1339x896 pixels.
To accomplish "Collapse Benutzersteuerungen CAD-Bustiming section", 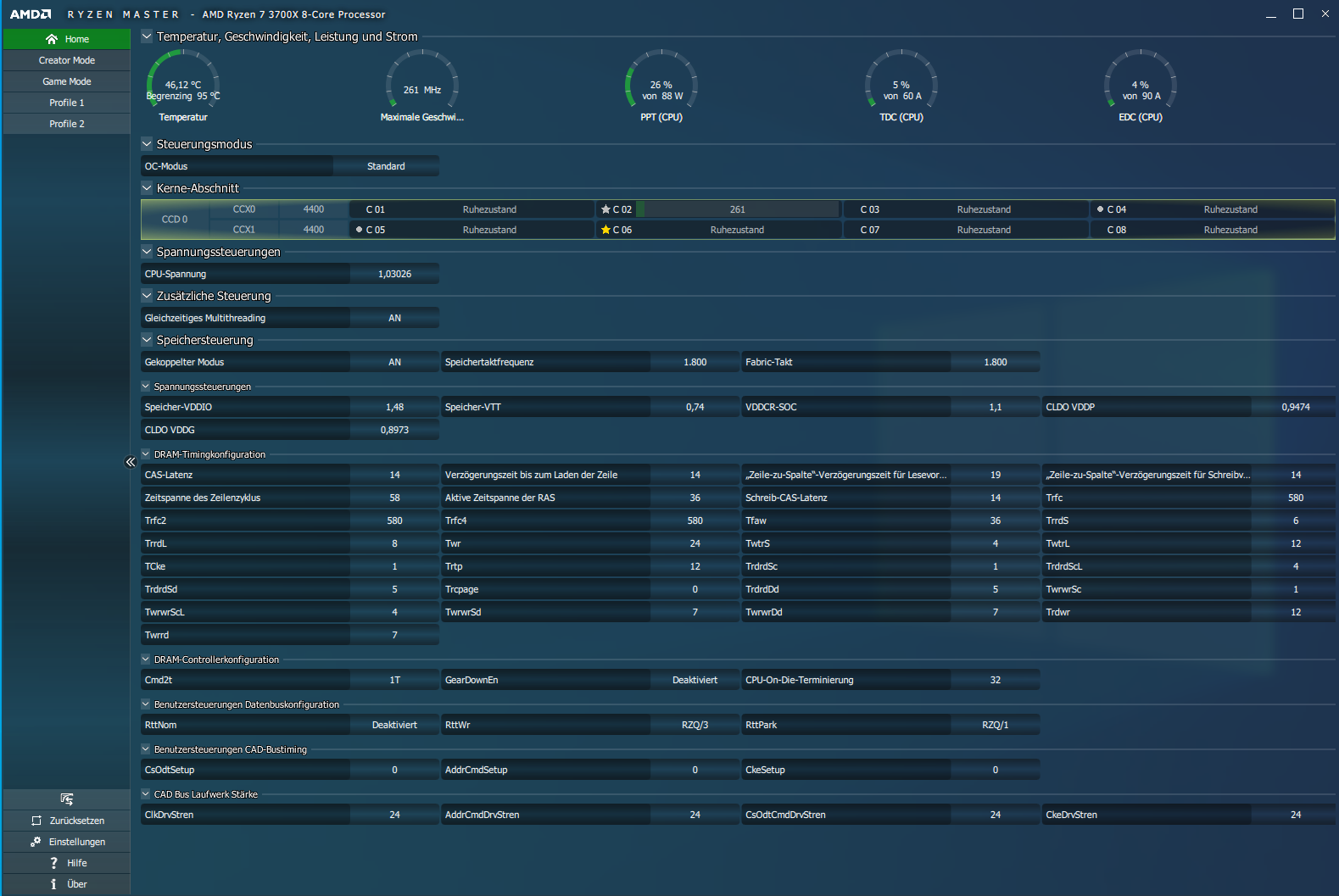I will pos(146,749).
